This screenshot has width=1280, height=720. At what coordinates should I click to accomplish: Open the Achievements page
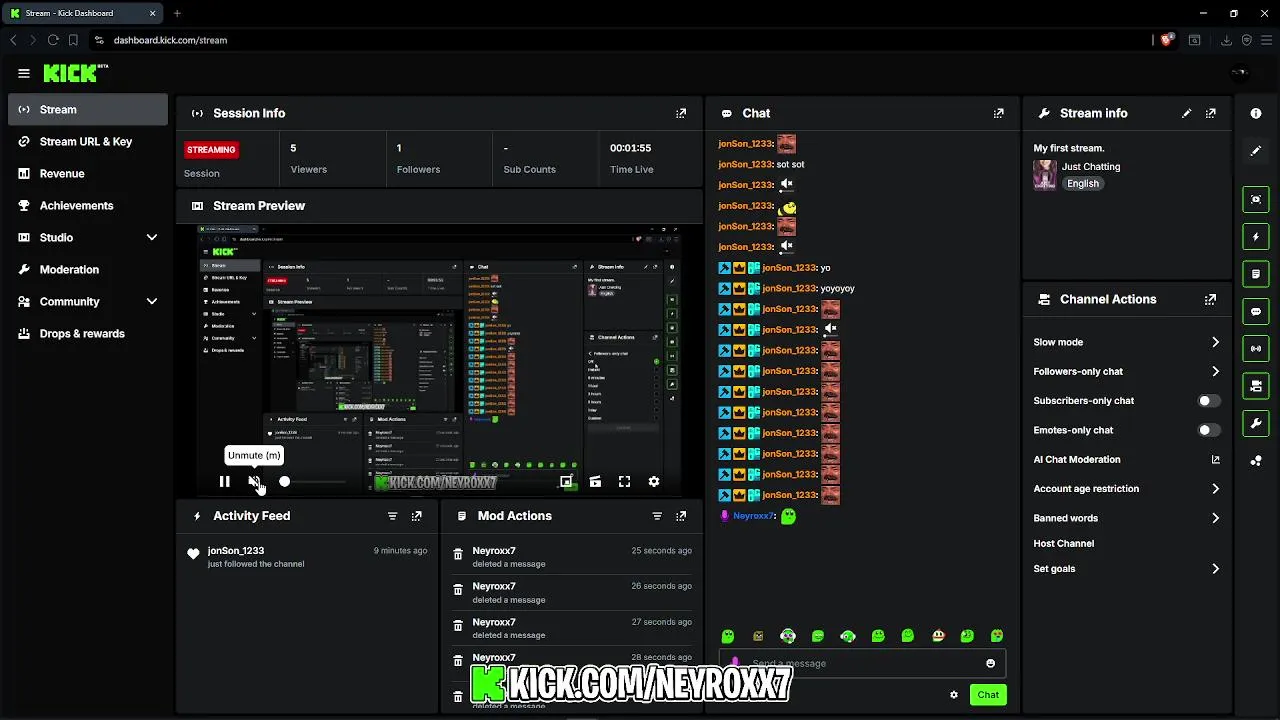click(x=88, y=206)
